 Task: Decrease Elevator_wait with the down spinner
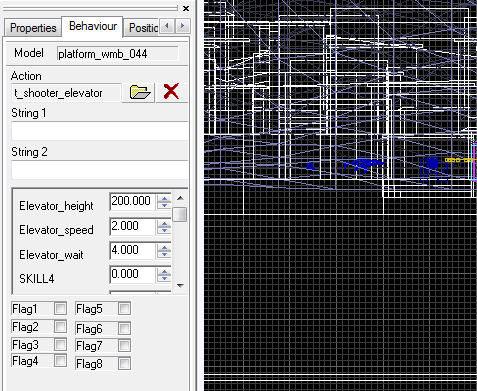click(x=164, y=254)
